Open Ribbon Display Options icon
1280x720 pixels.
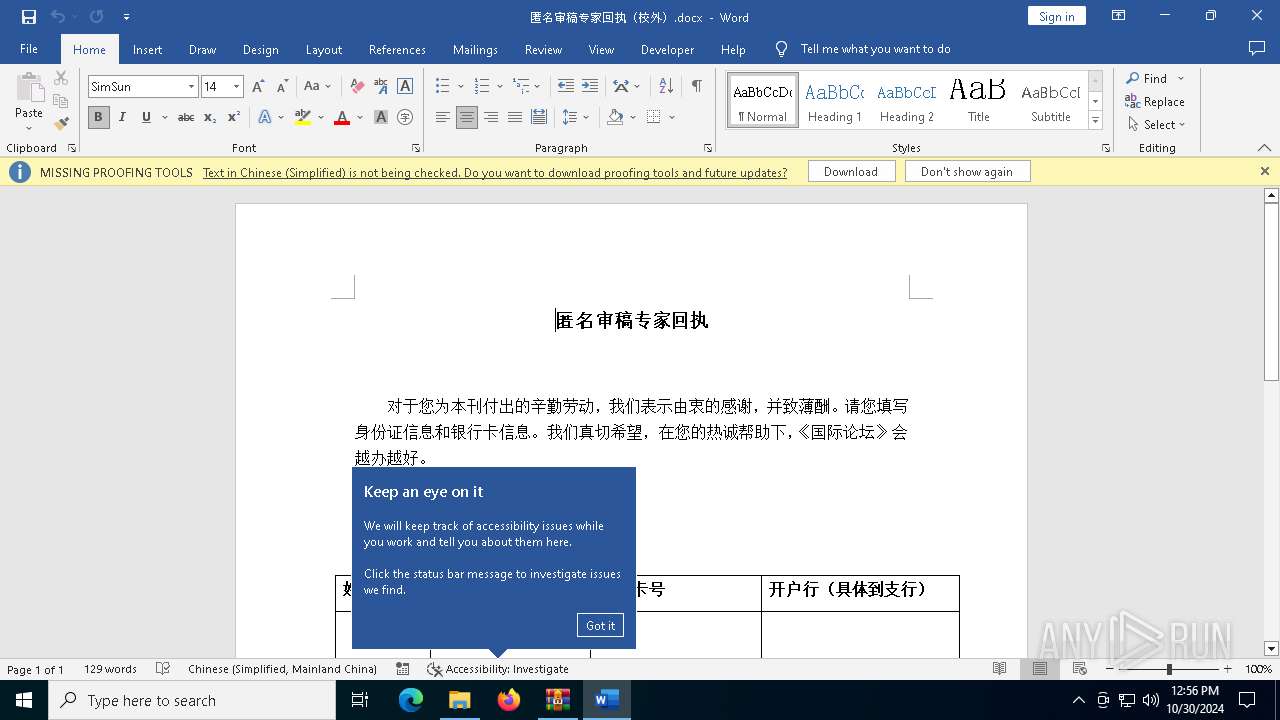(x=1119, y=16)
